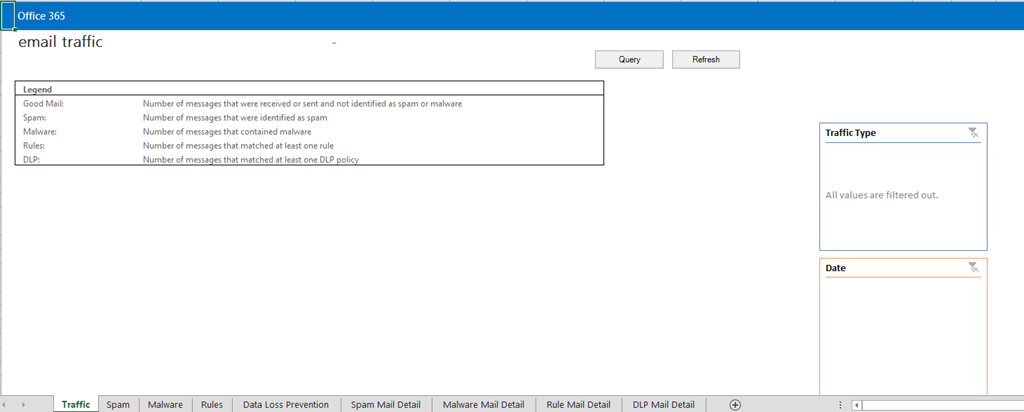Click horizontal scrollbar left arrow
This screenshot has width=1024, height=412.
click(857, 405)
